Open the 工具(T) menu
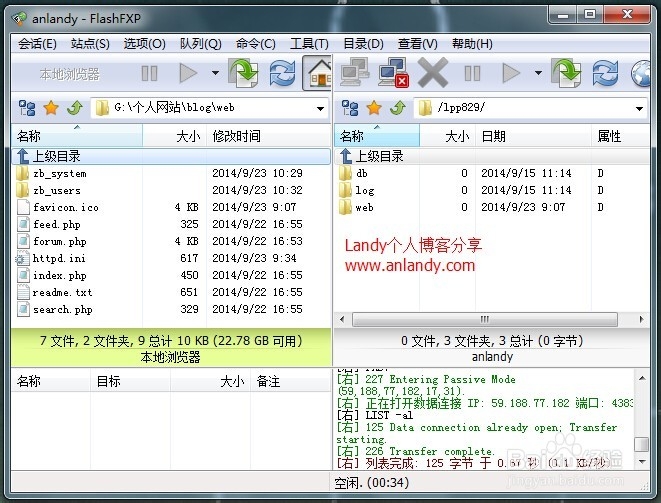 click(x=309, y=44)
